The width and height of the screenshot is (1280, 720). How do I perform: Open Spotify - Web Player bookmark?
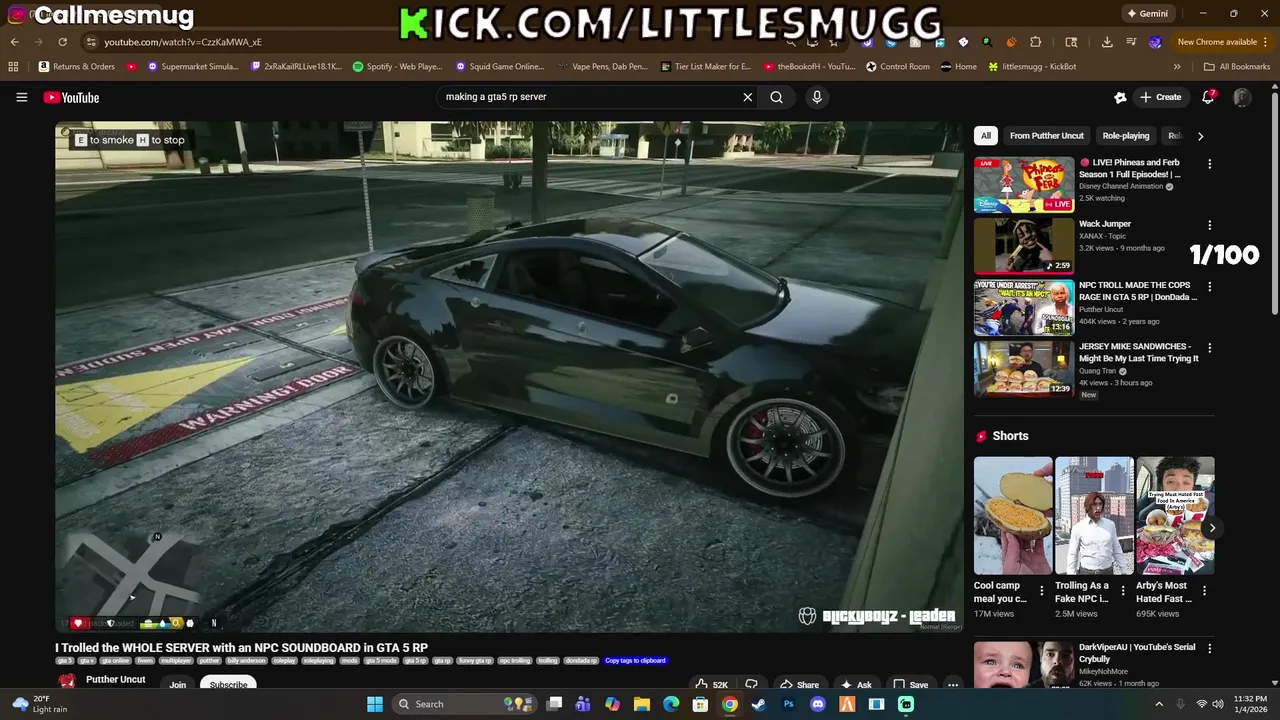397,67
